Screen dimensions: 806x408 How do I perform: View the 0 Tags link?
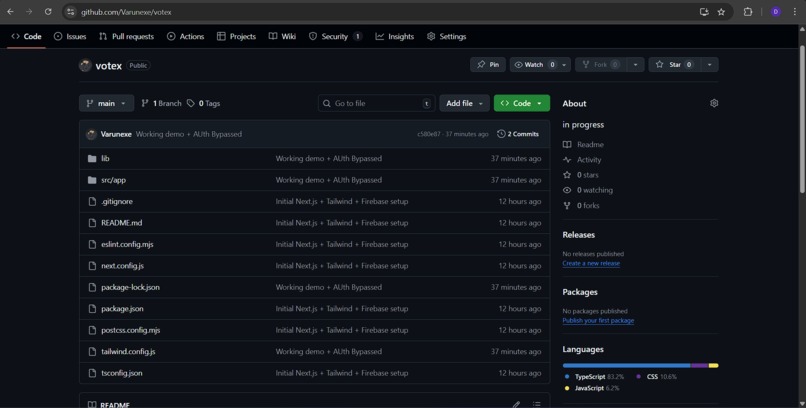click(204, 103)
